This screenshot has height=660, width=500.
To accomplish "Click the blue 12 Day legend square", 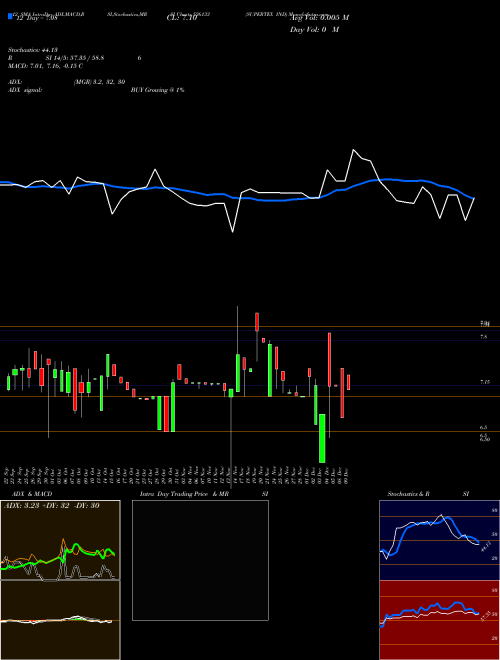I will tap(10, 17).
